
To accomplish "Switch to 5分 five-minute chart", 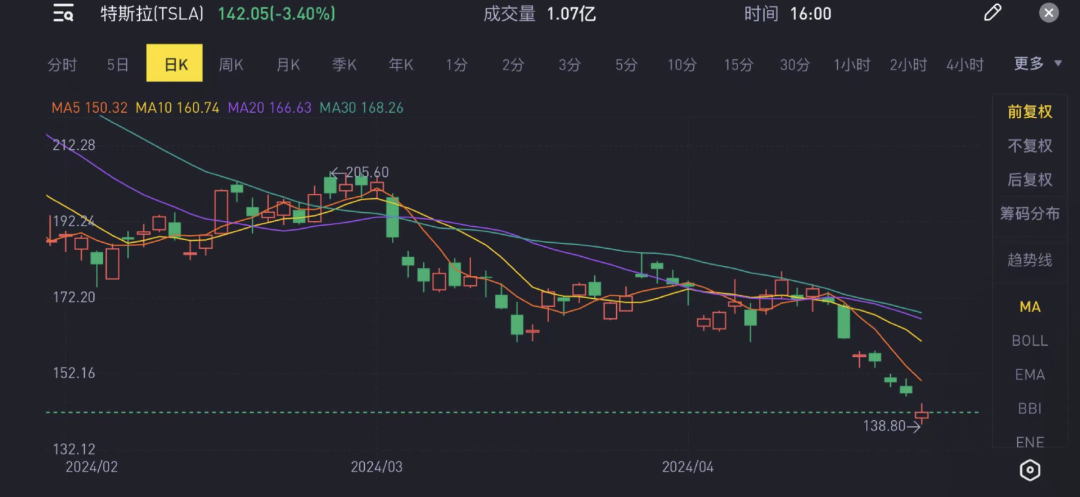I will coord(625,64).
